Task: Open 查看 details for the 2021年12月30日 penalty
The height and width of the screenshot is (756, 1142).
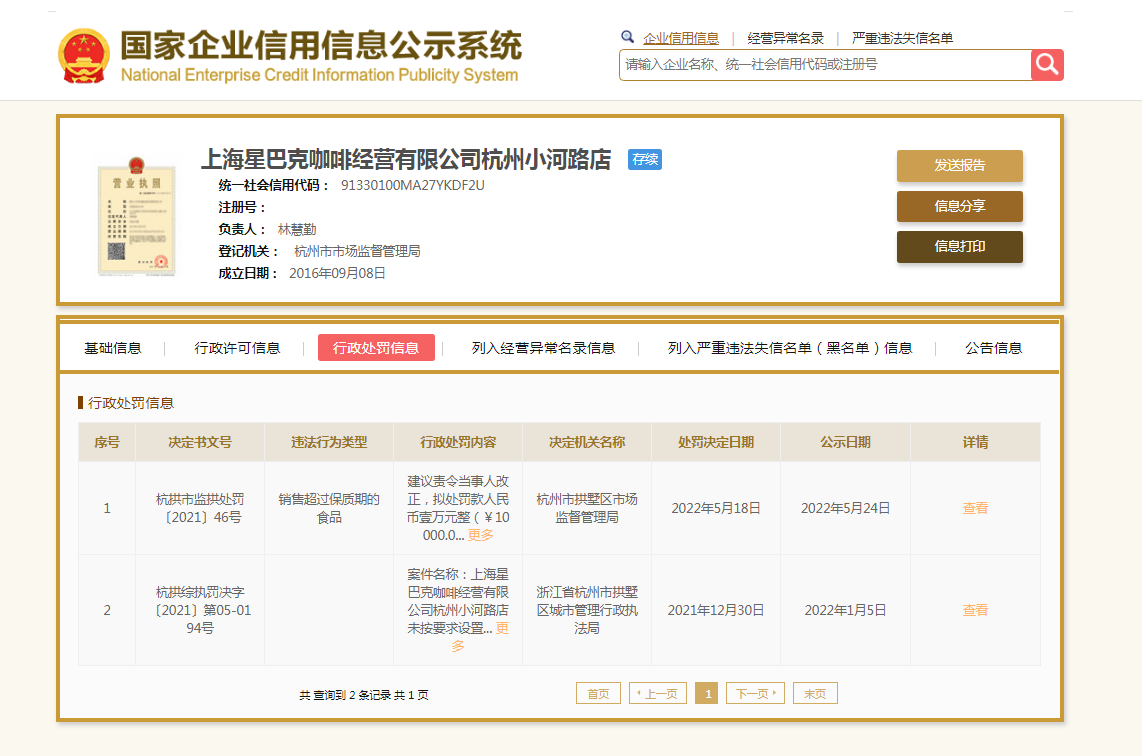Action: point(975,610)
